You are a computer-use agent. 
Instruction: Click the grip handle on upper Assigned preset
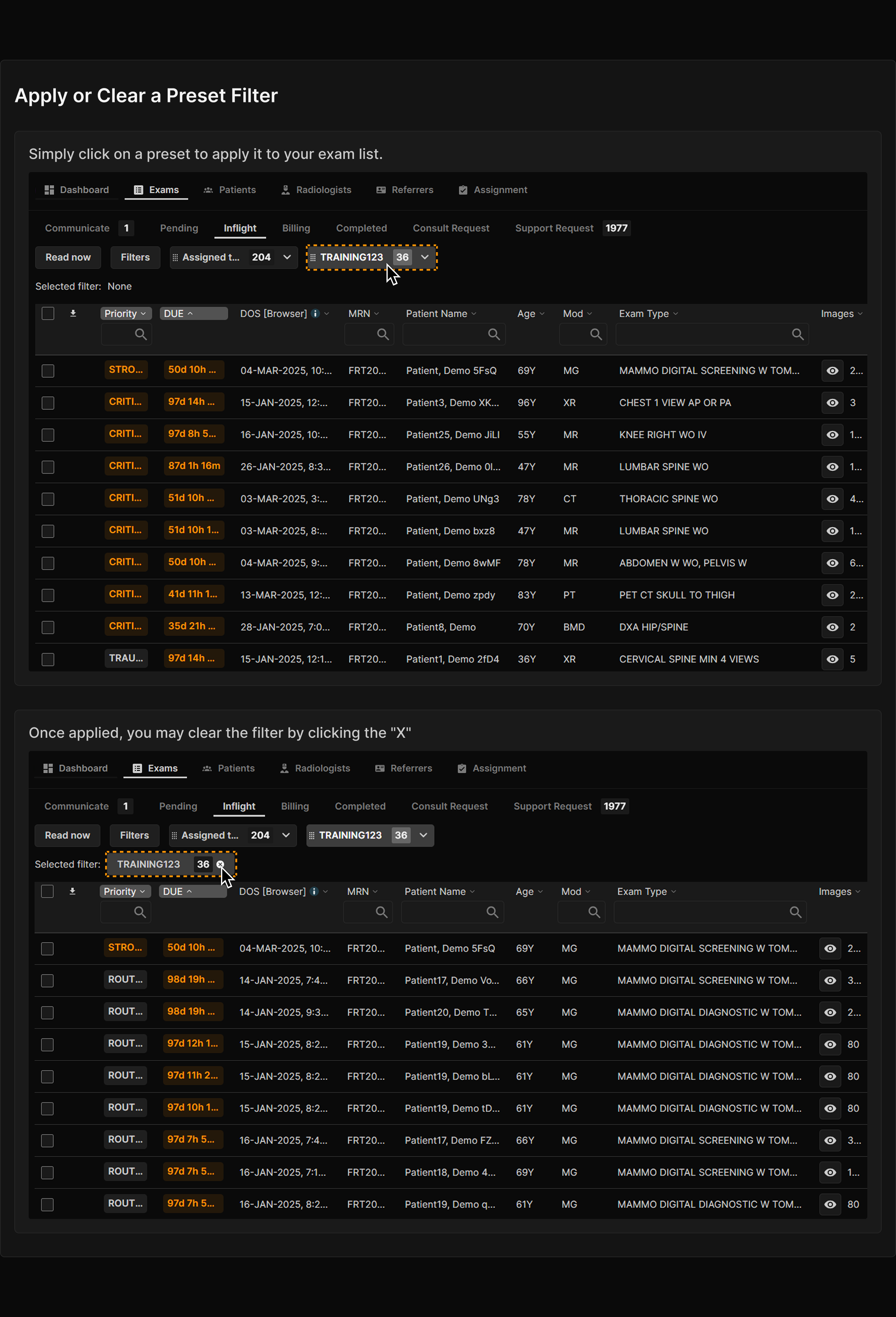[x=175, y=257]
